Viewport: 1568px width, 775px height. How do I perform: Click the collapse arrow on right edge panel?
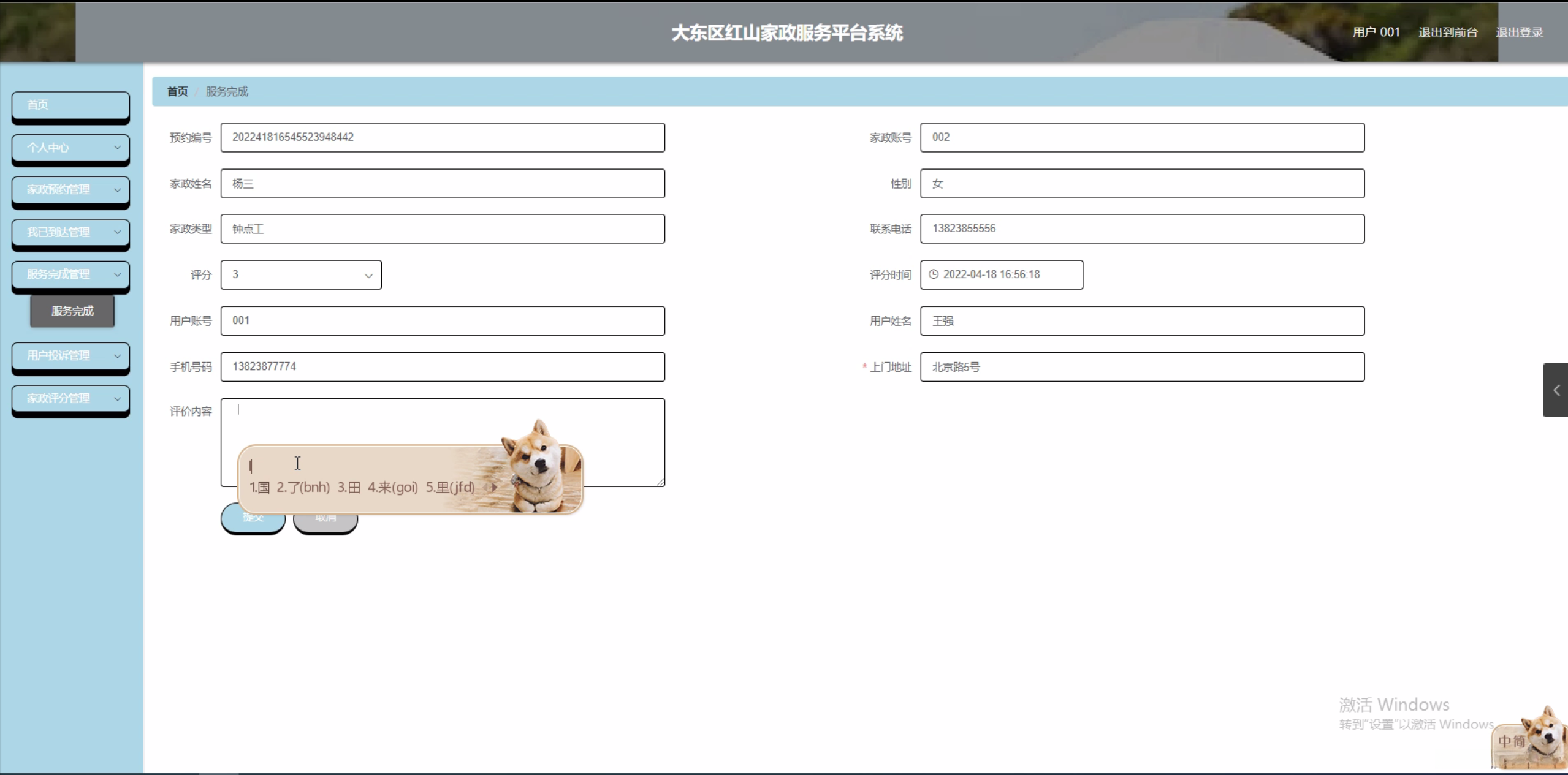(1556, 390)
